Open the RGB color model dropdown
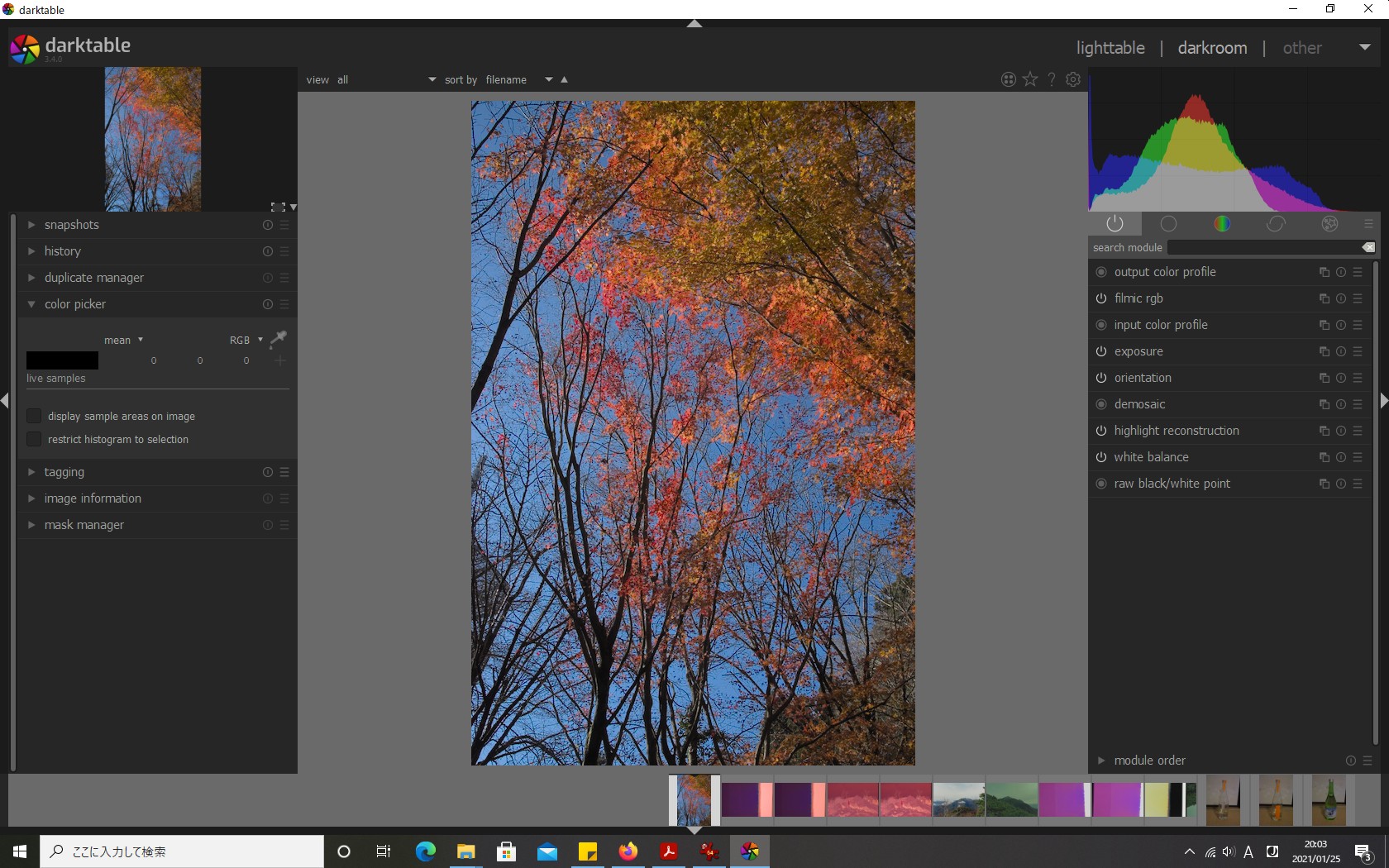 pos(246,340)
